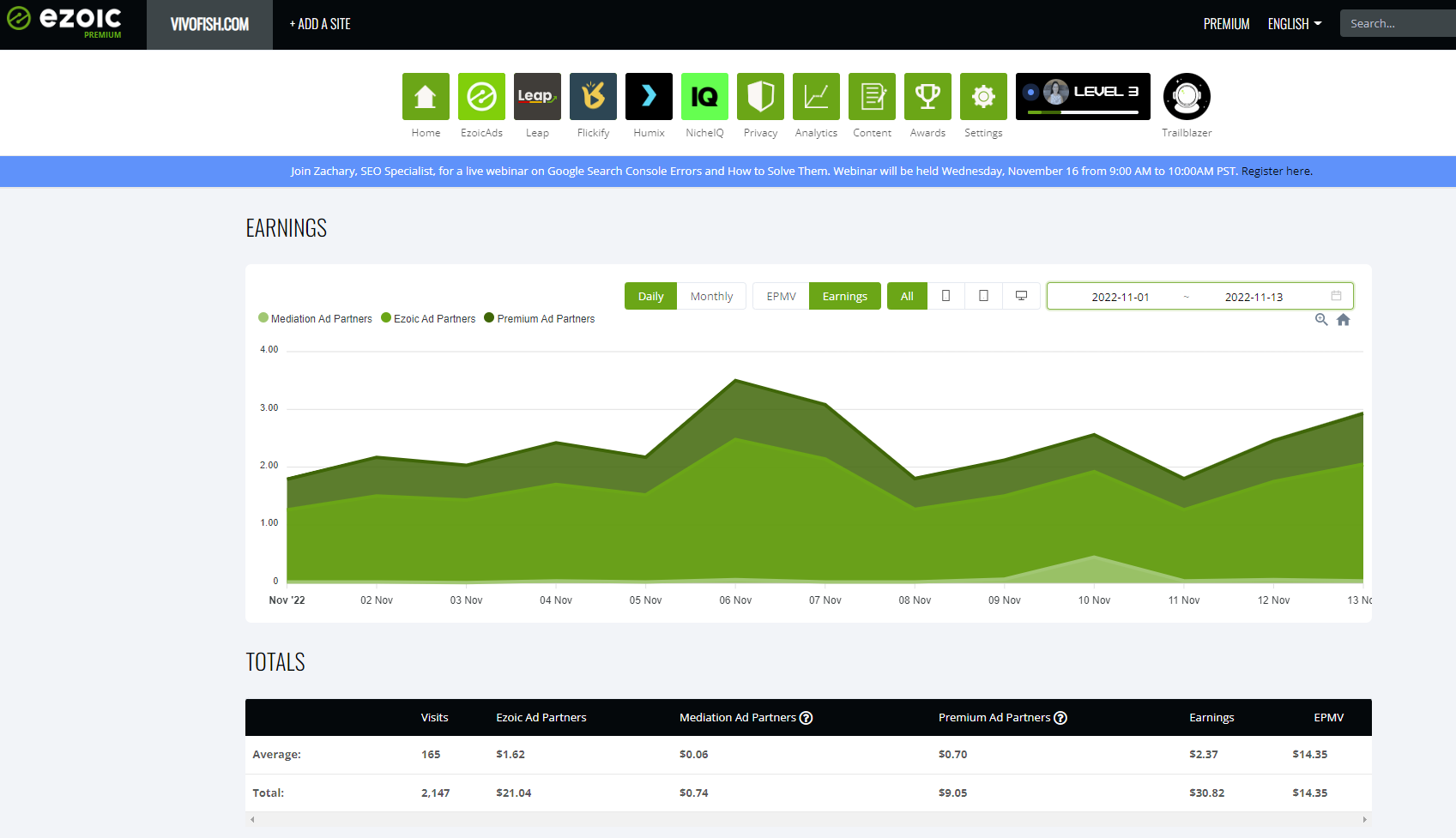Open the Home dashboard icon
The image size is (1456, 838).
[x=426, y=96]
